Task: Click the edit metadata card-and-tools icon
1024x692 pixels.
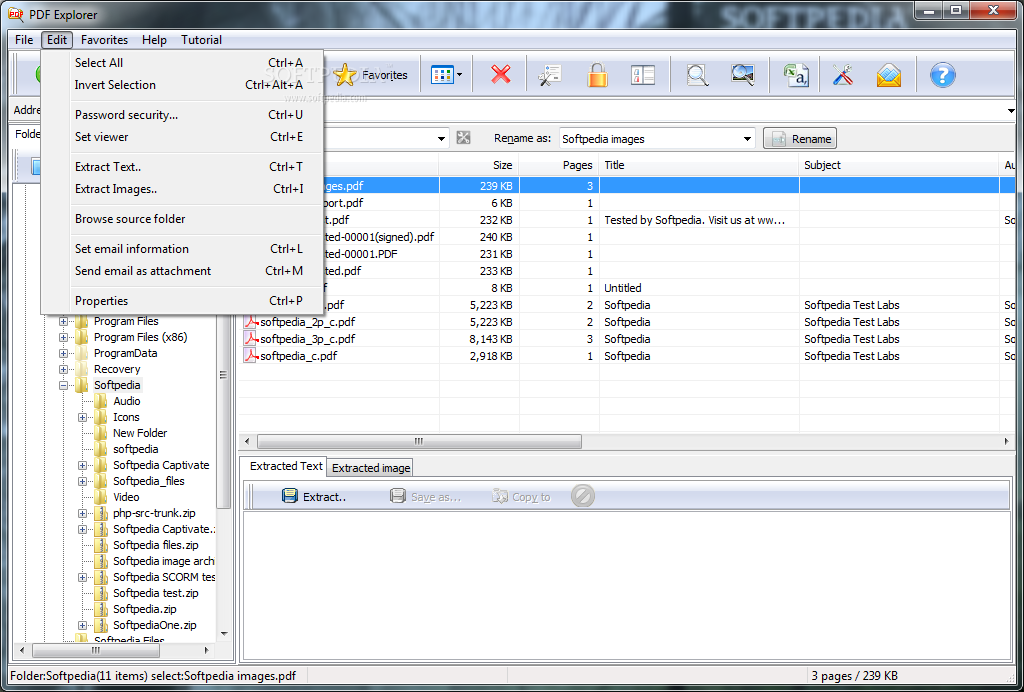Action: tap(550, 75)
